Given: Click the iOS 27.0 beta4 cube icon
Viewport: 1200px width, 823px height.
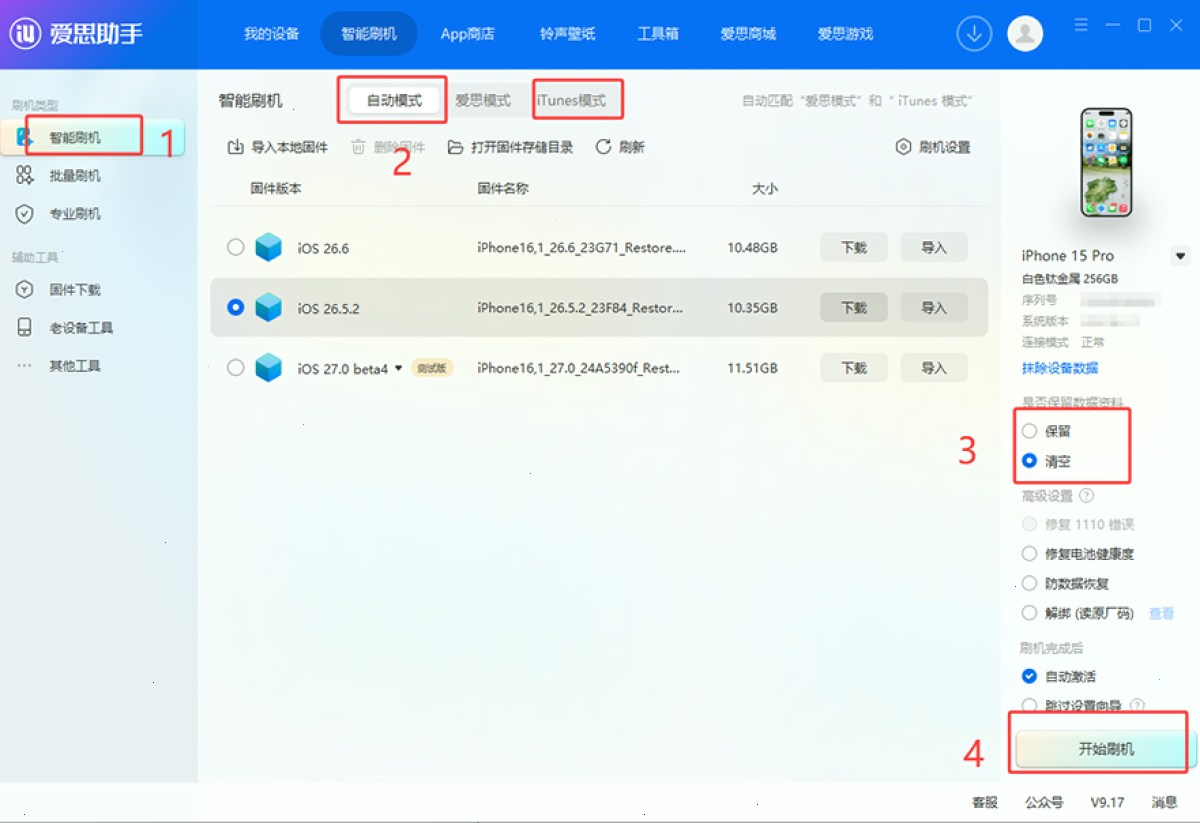Looking at the screenshot, I should click(x=268, y=367).
